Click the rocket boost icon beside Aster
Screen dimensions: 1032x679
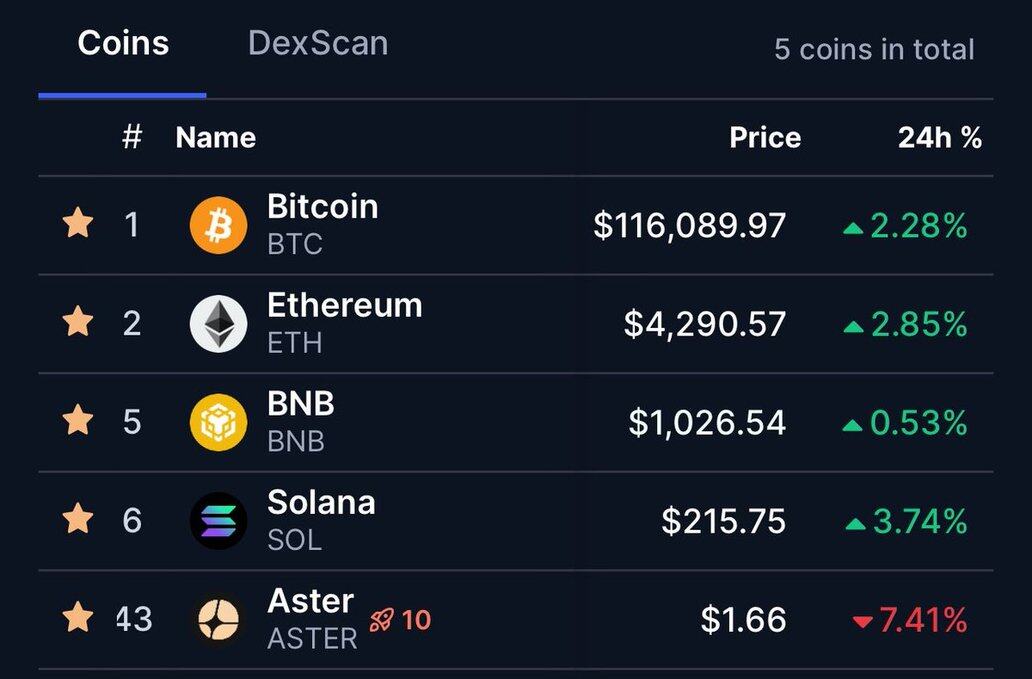(x=381, y=620)
